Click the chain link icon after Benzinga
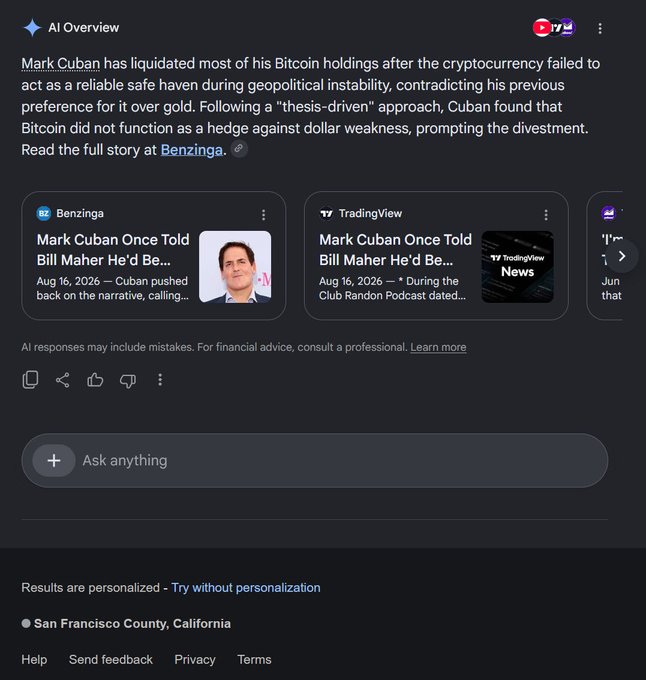The height and width of the screenshot is (680, 646). [x=238, y=148]
